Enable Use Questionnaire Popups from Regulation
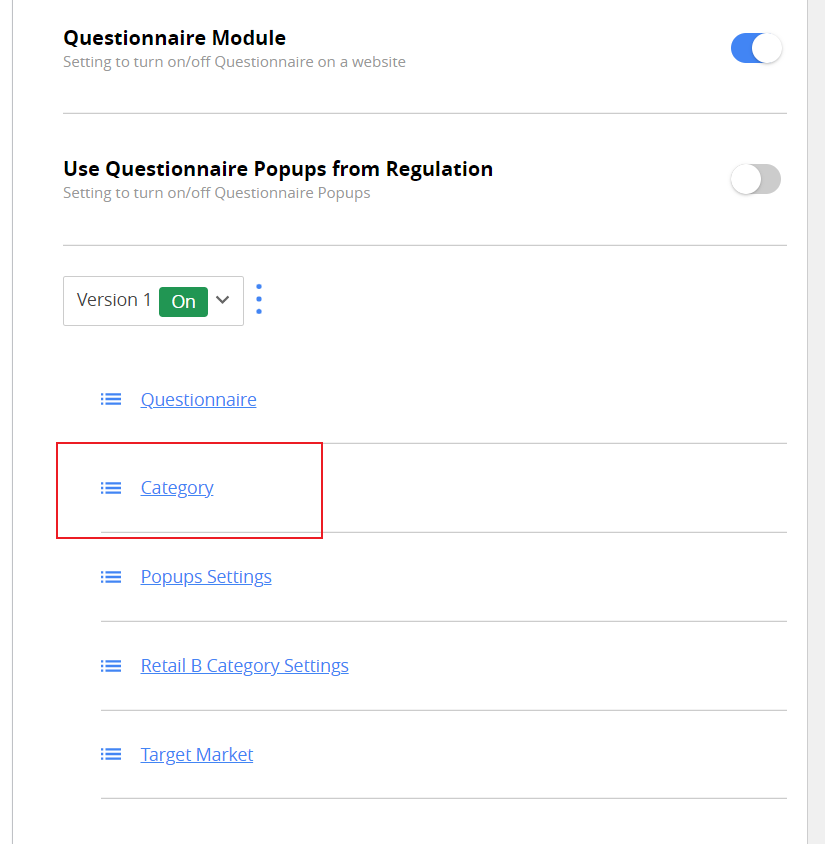The width and height of the screenshot is (825, 844). [755, 179]
